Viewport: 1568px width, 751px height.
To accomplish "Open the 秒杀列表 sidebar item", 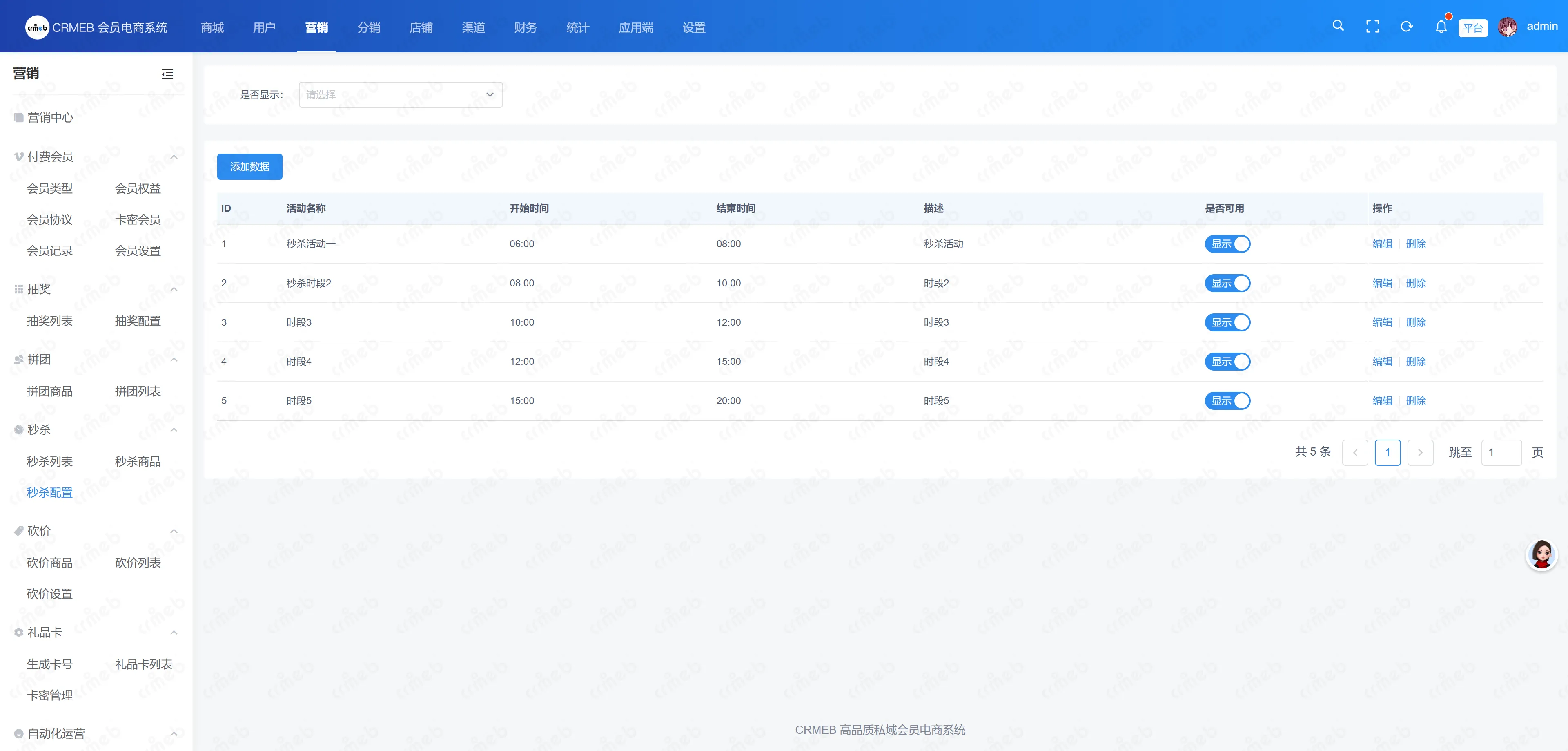I will coord(50,462).
